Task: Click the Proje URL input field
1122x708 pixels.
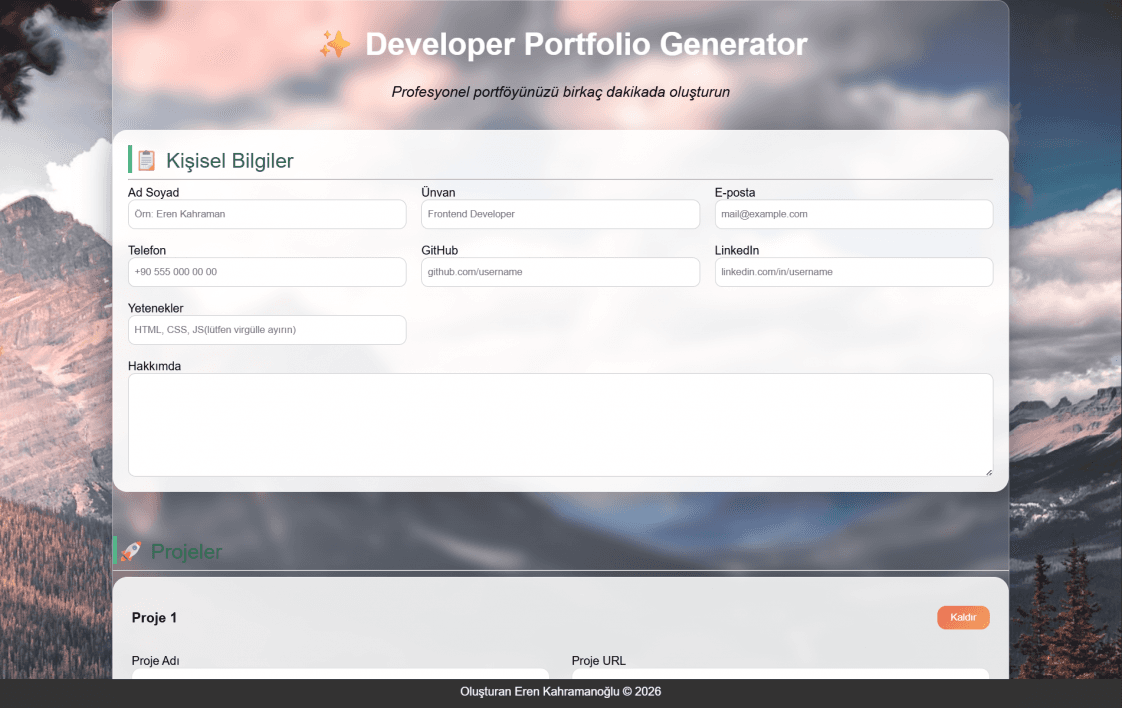Action: [780, 674]
